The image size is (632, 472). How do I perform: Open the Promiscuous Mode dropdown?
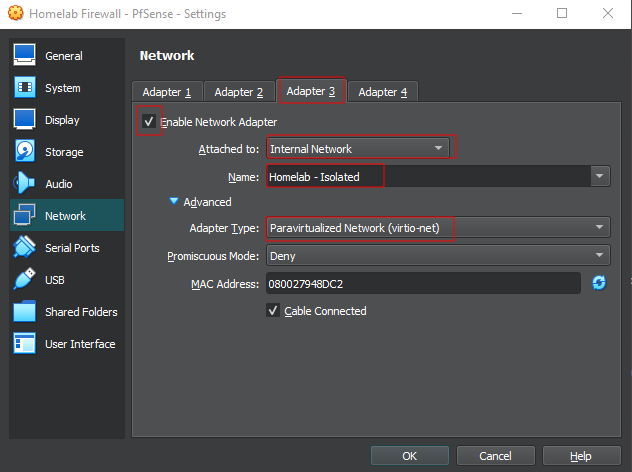pyautogui.click(x=438, y=255)
